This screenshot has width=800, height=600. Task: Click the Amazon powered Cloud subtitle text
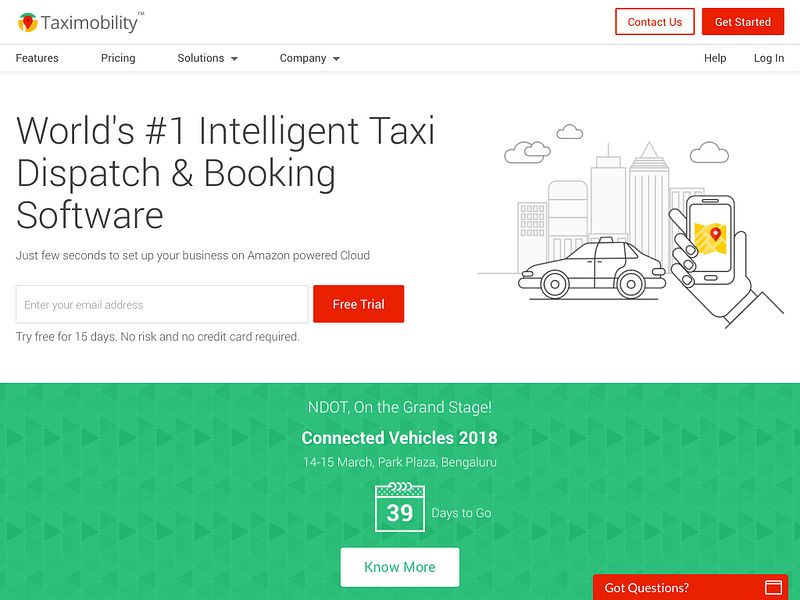pyautogui.click(x=193, y=255)
